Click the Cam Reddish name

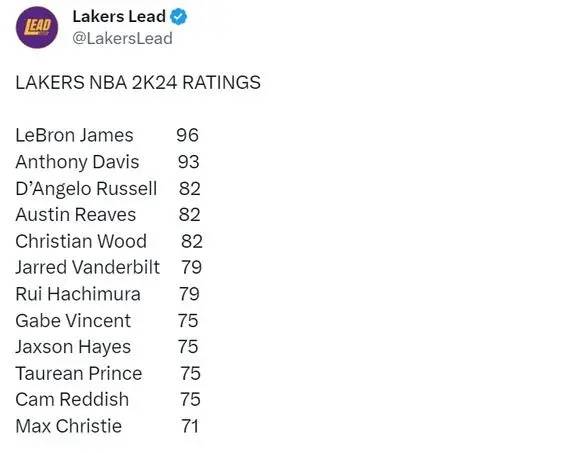72,400
